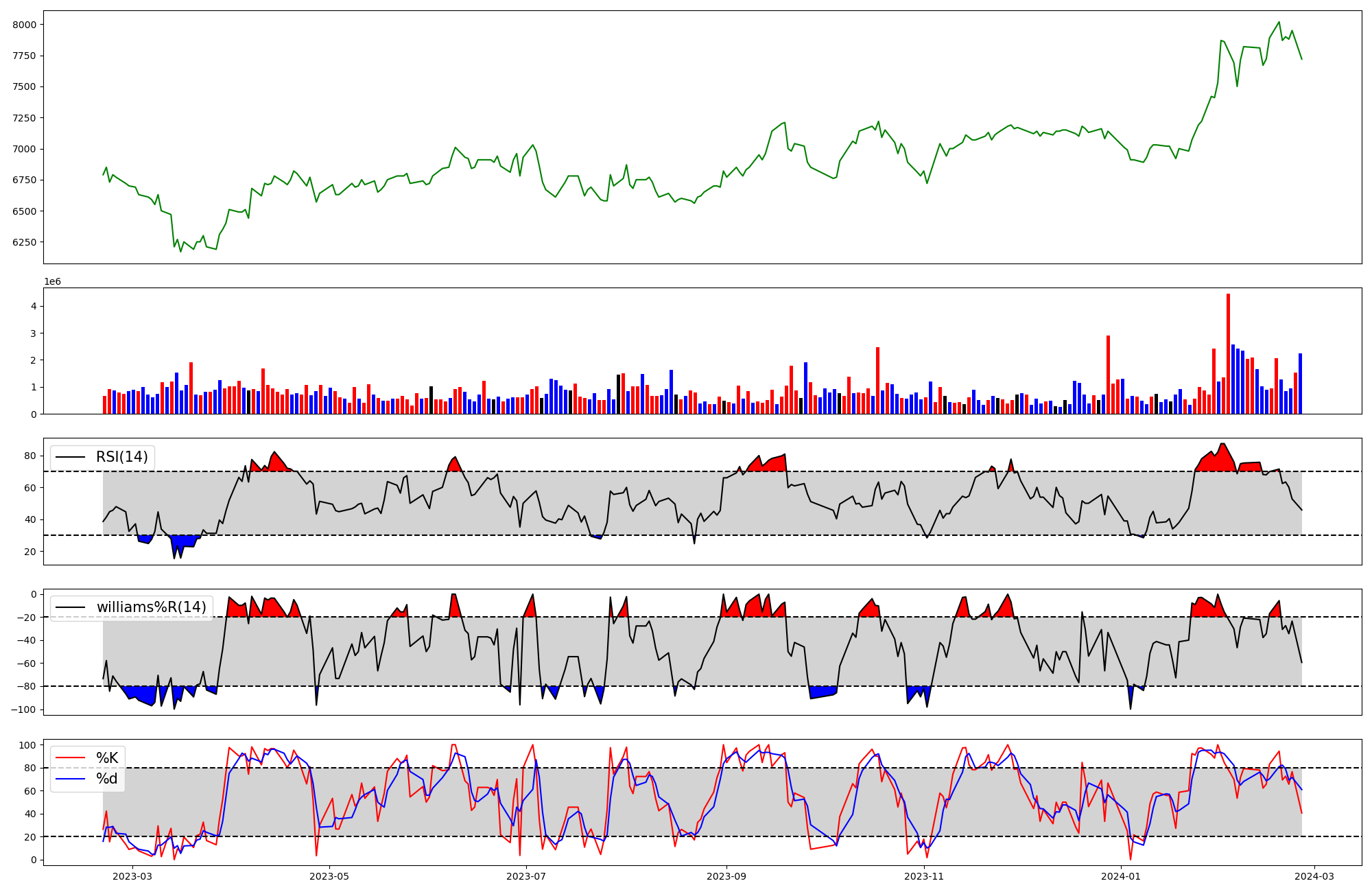Click the %K legend entry
The height and width of the screenshot is (892, 1372).
coord(106,758)
